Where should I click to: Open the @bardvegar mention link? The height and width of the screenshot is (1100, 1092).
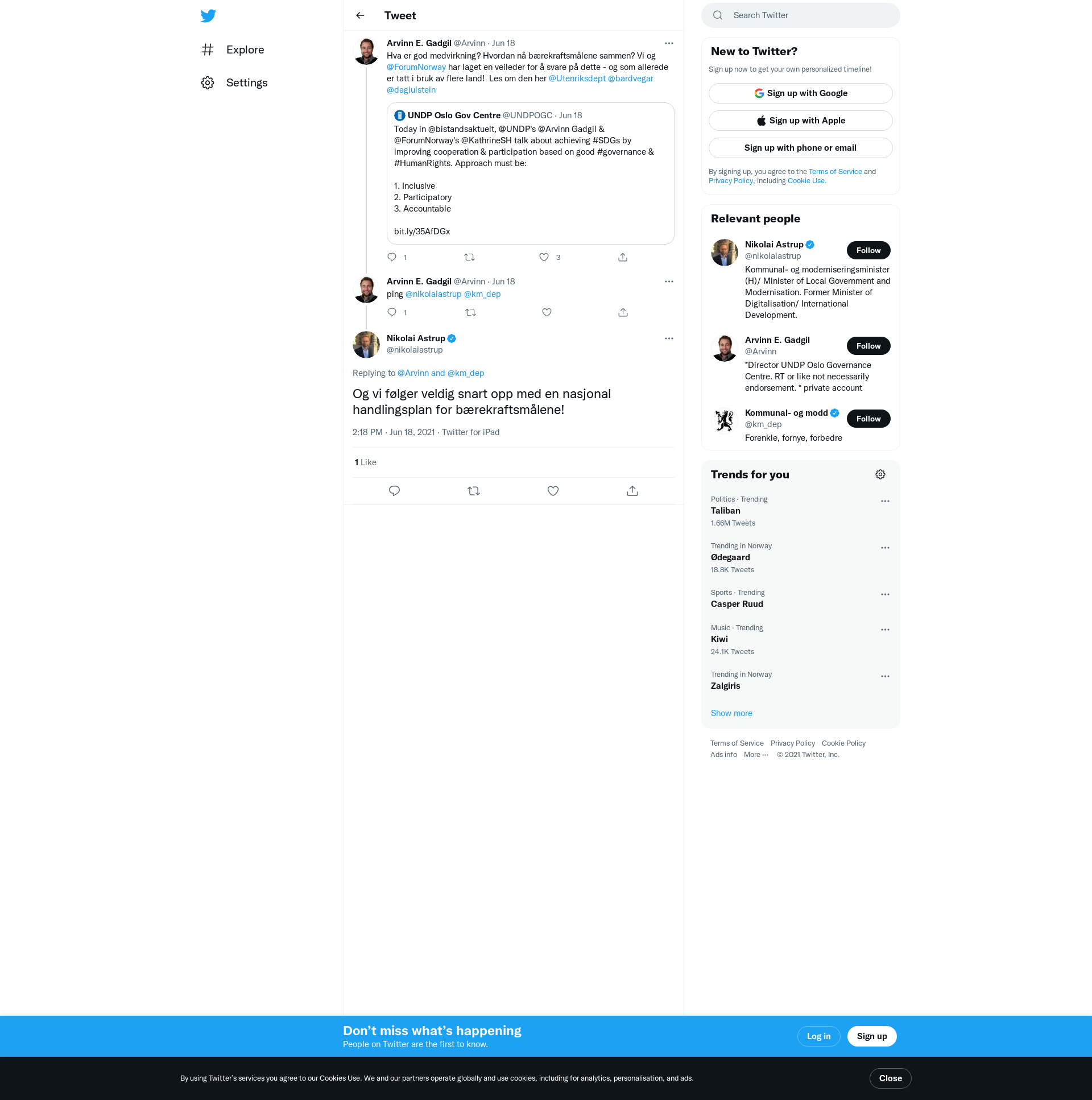[x=630, y=78]
